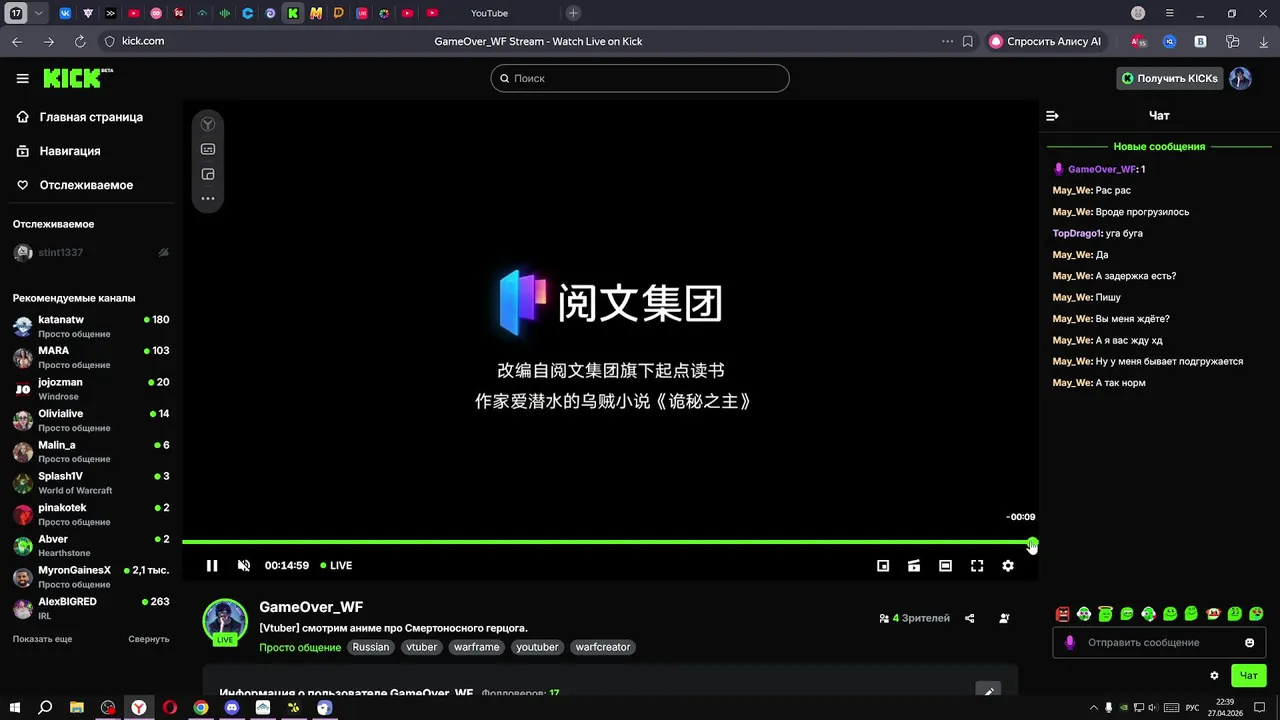This screenshot has width=1280, height=720.
Task: Open followed channel stint1337
Action: (91, 253)
